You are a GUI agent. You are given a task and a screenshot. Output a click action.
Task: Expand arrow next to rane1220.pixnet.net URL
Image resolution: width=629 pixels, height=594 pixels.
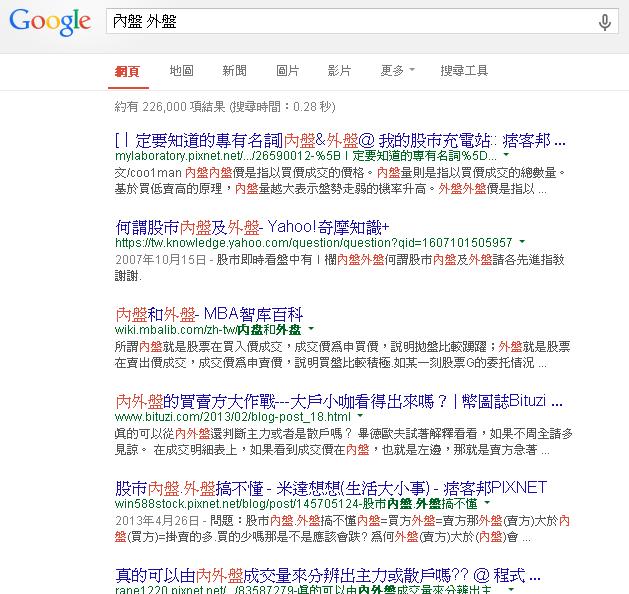511,589
